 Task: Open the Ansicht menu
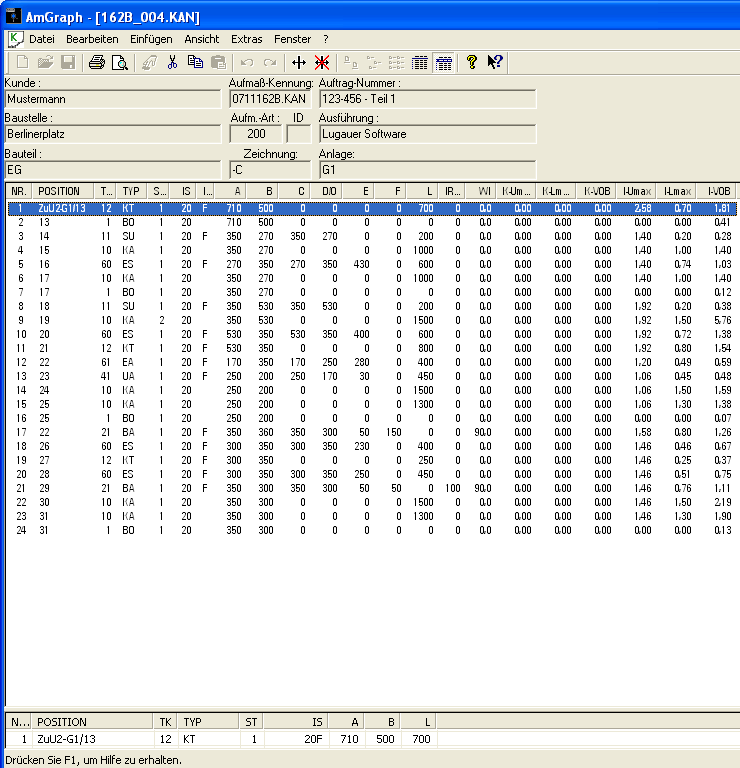tap(202, 39)
